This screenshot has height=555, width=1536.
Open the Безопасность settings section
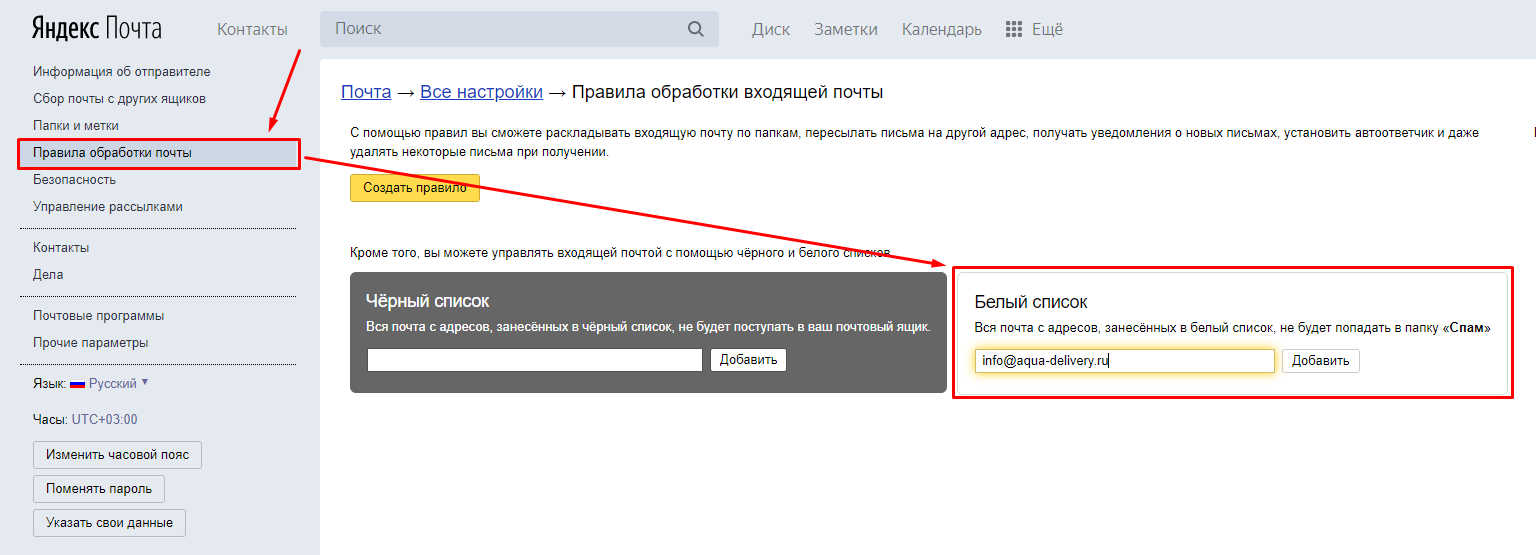[74, 180]
